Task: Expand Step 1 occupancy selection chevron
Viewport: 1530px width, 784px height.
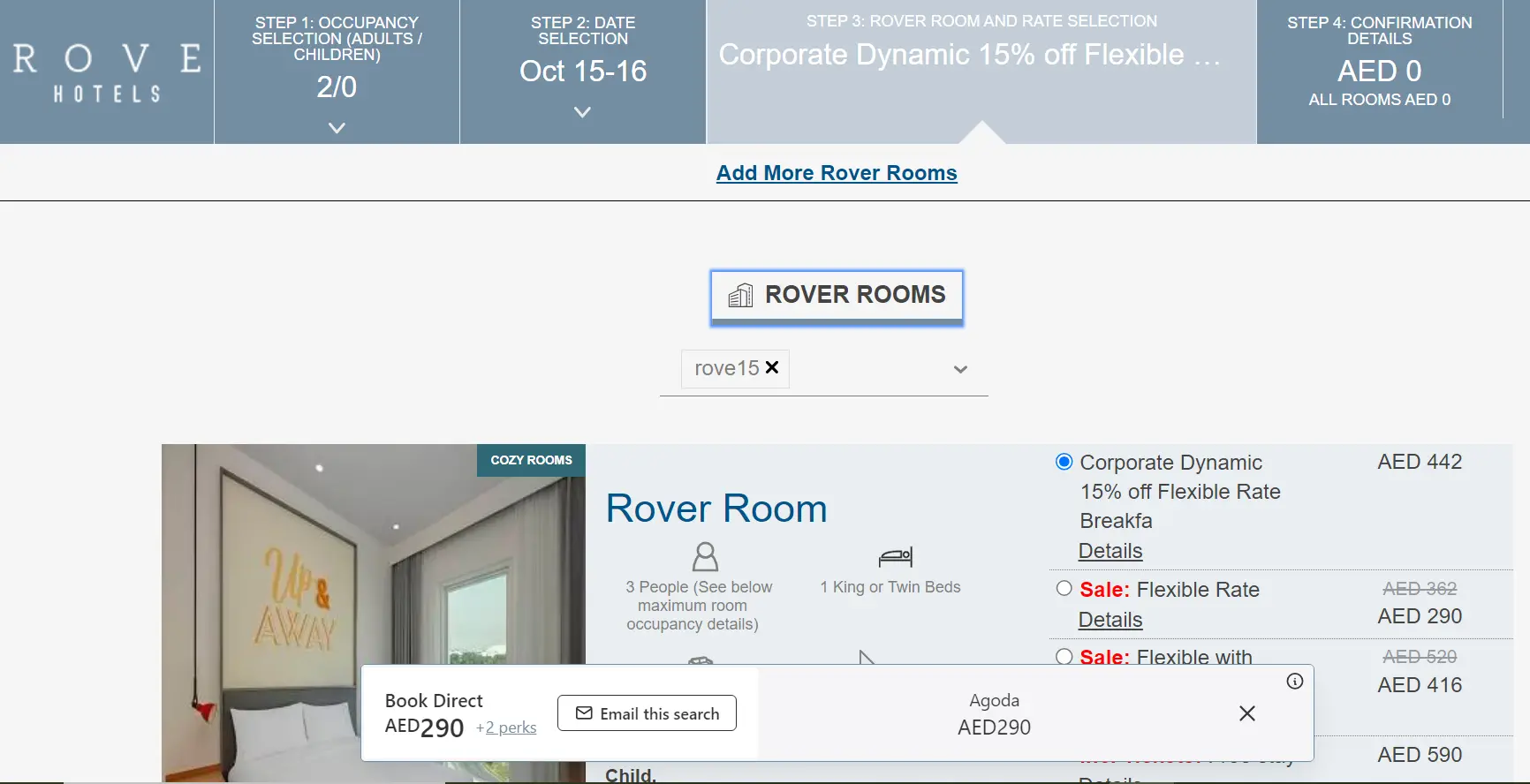Action: 337,128
